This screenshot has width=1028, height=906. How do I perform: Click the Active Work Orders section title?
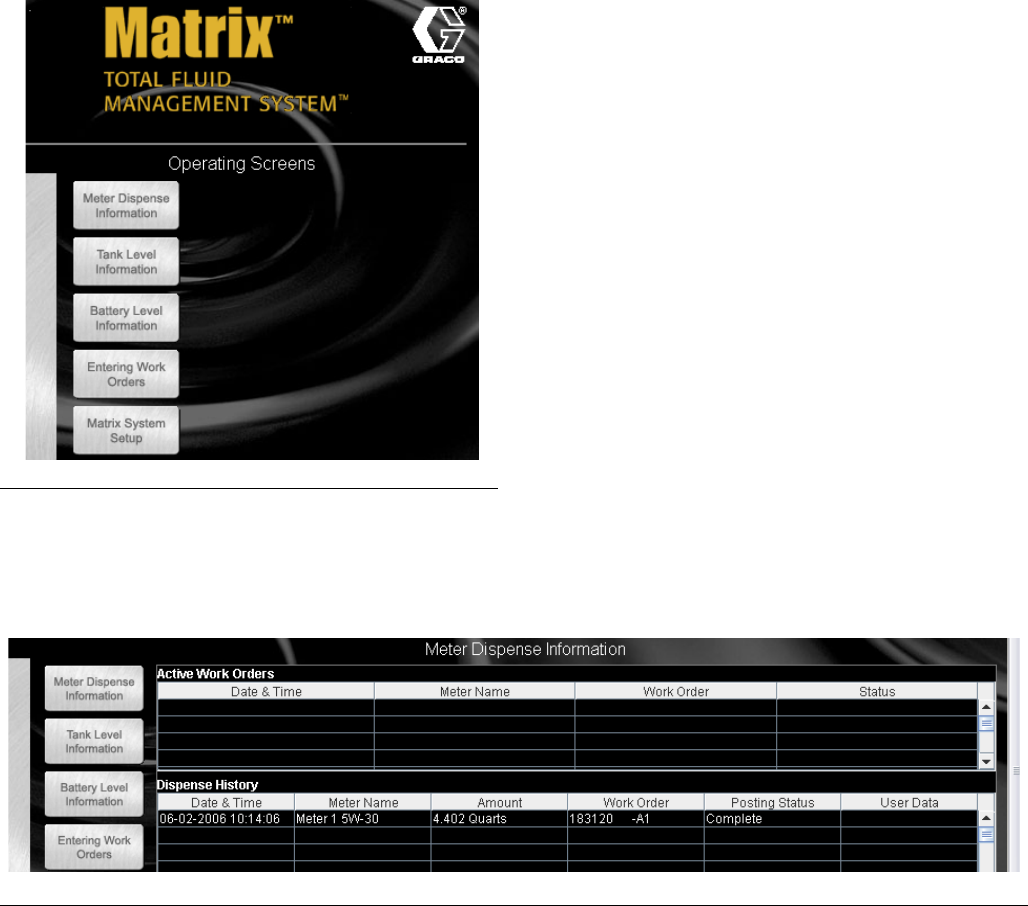(x=215, y=673)
